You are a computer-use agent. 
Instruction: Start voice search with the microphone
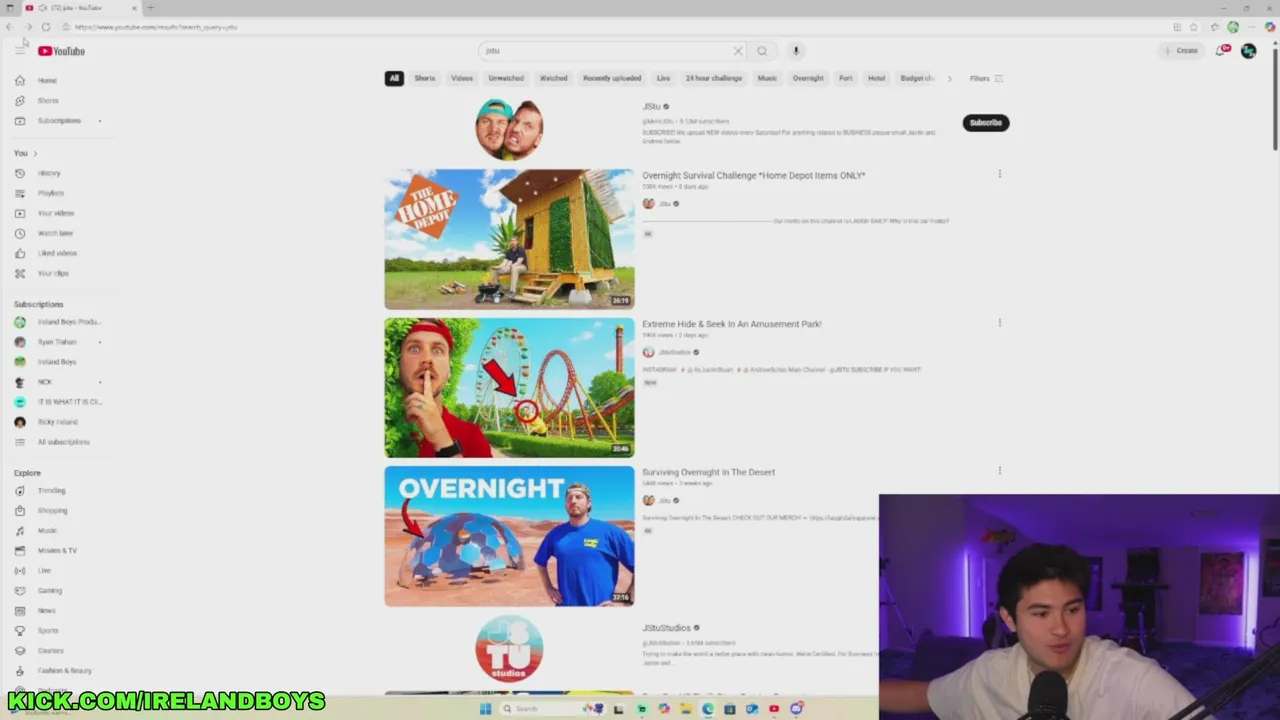point(796,51)
